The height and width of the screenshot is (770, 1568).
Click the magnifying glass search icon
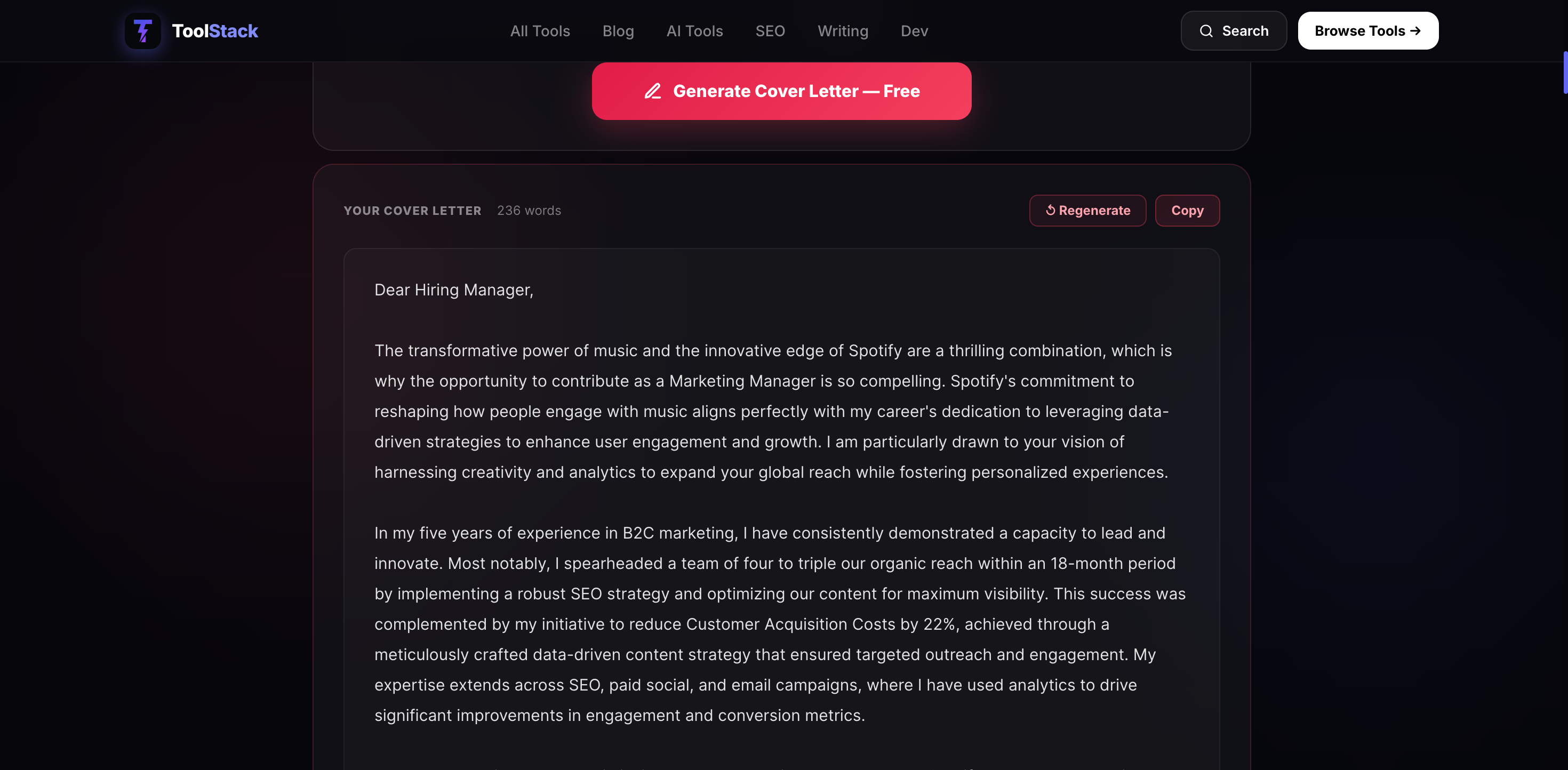pyautogui.click(x=1206, y=31)
